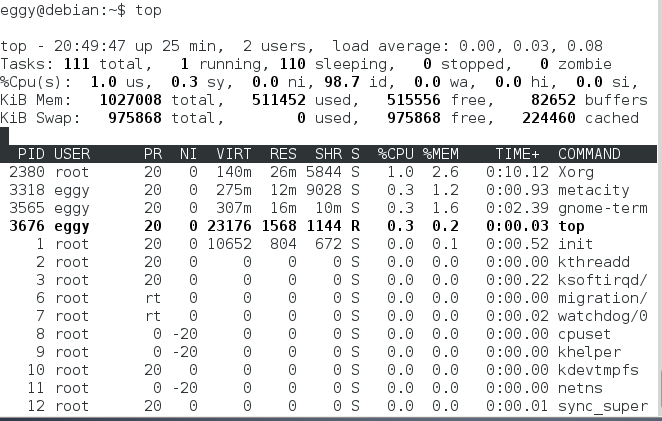This screenshot has width=662, height=421.
Task: Click the gnome-term time 0:02.39
Action: click(x=517, y=208)
